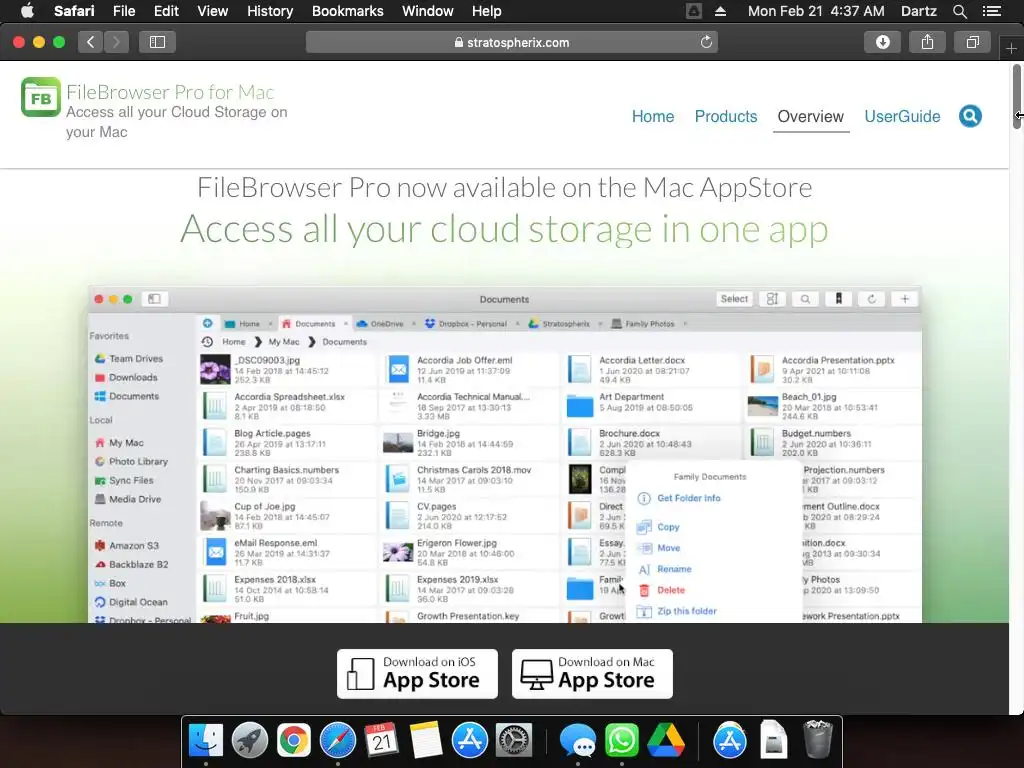The width and height of the screenshot is (1024, 768).
Task: Open Google Chrome from the dock
Action: (294, 741)
